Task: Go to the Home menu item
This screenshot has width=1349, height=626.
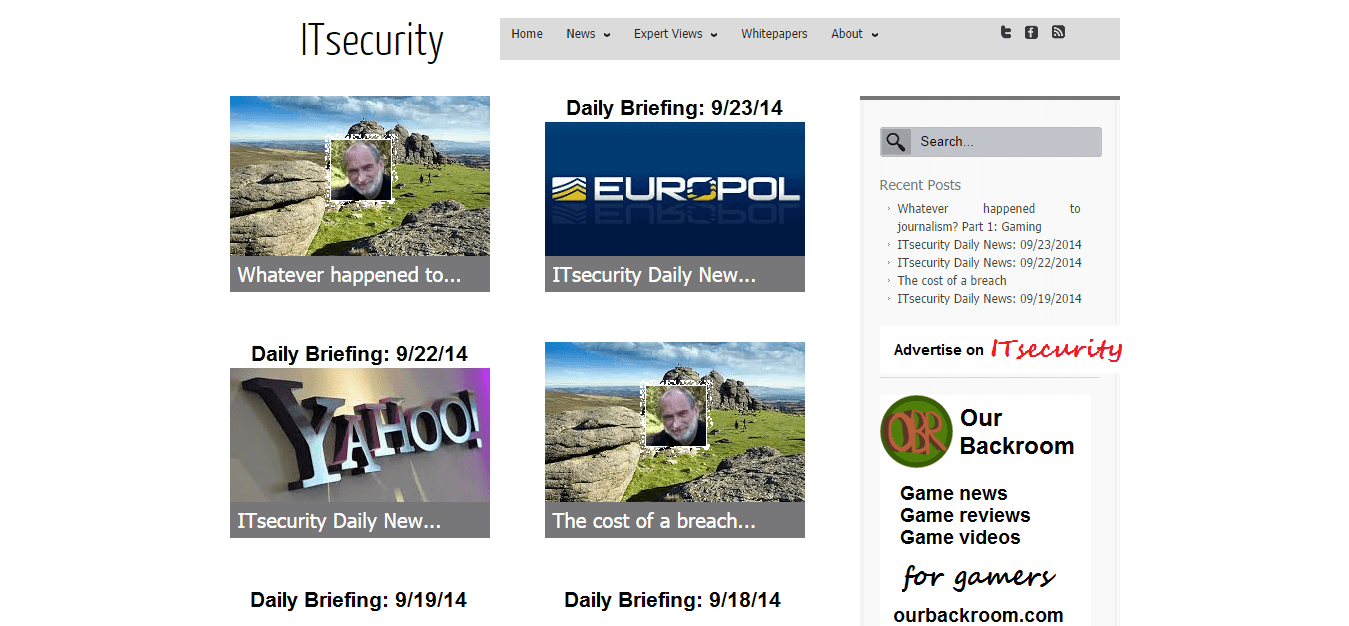Action: click(x=527, y=34)
